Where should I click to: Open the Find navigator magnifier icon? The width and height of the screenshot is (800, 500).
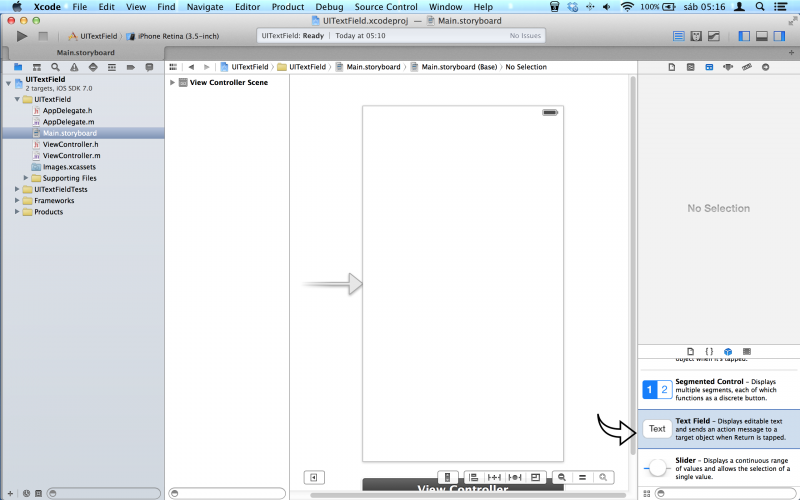(x=55, y=67)
